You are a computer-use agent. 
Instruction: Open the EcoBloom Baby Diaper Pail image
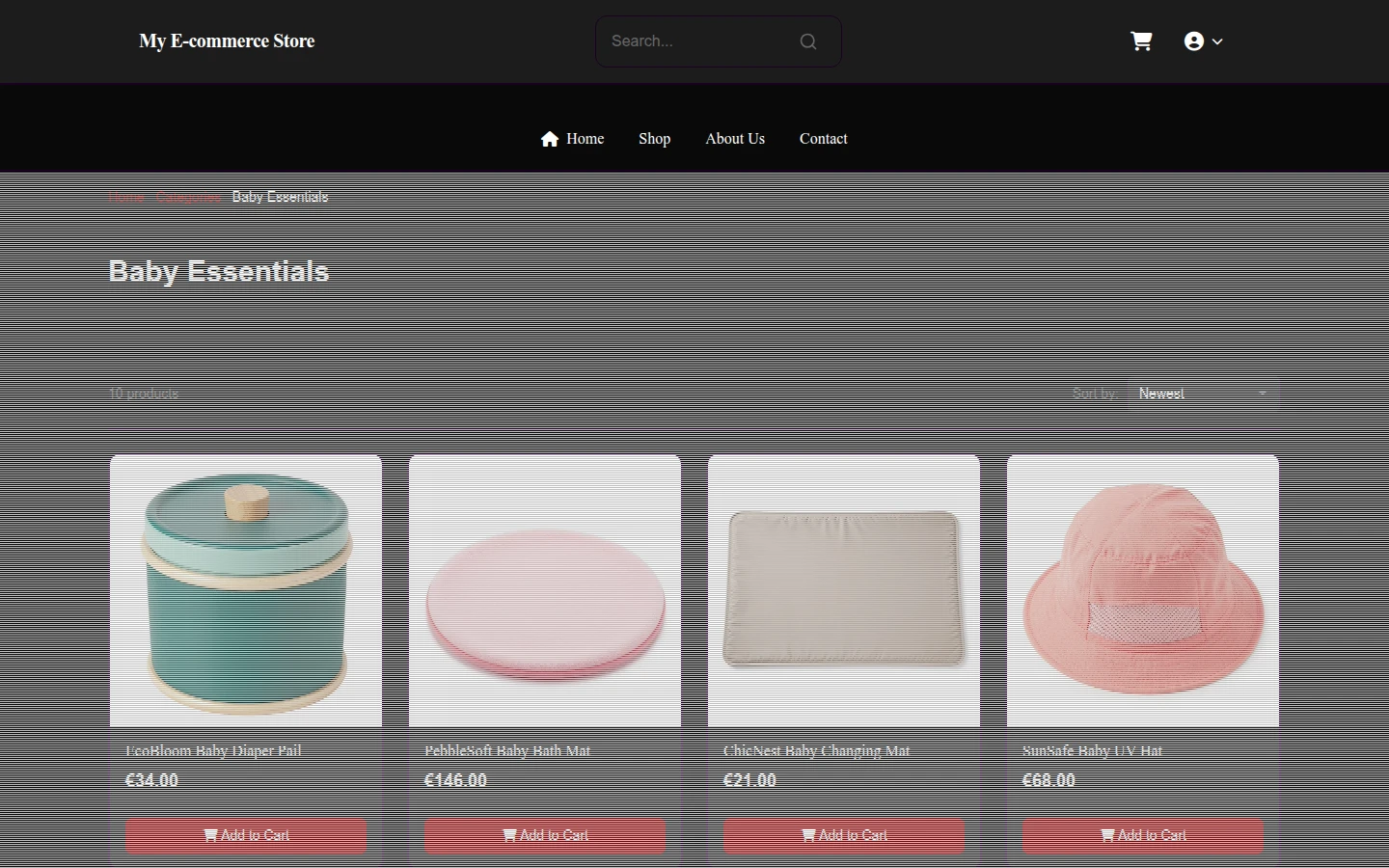246,590
